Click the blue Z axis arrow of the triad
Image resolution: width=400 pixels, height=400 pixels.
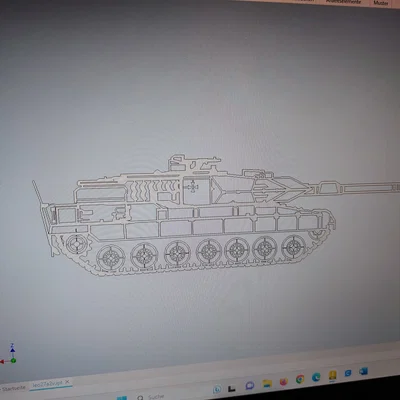(12, 349)
